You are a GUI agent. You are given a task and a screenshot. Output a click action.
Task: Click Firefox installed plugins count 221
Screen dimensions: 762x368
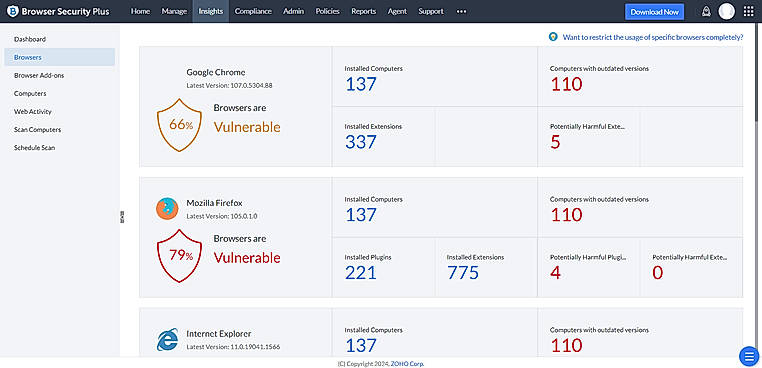pos(361,273)
